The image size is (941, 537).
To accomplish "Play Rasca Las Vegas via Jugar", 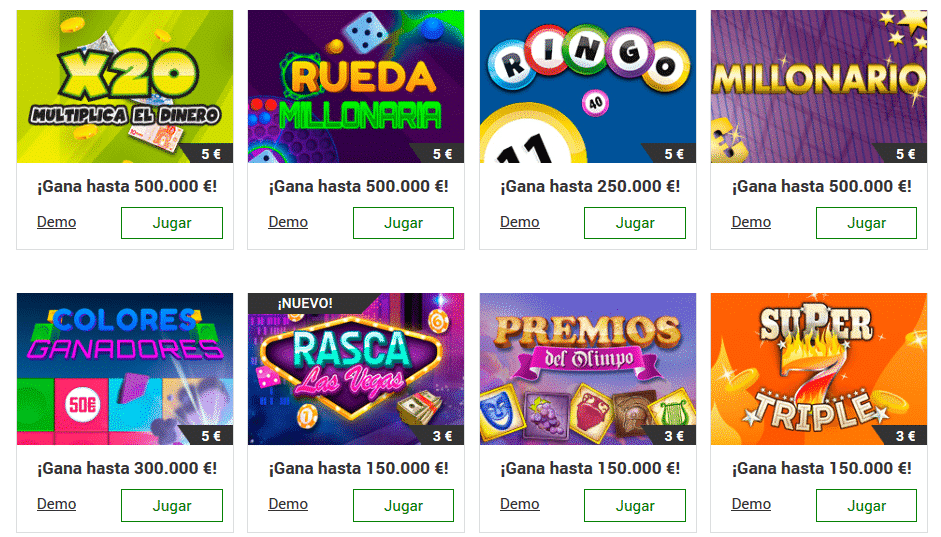I will click(403, 506).
